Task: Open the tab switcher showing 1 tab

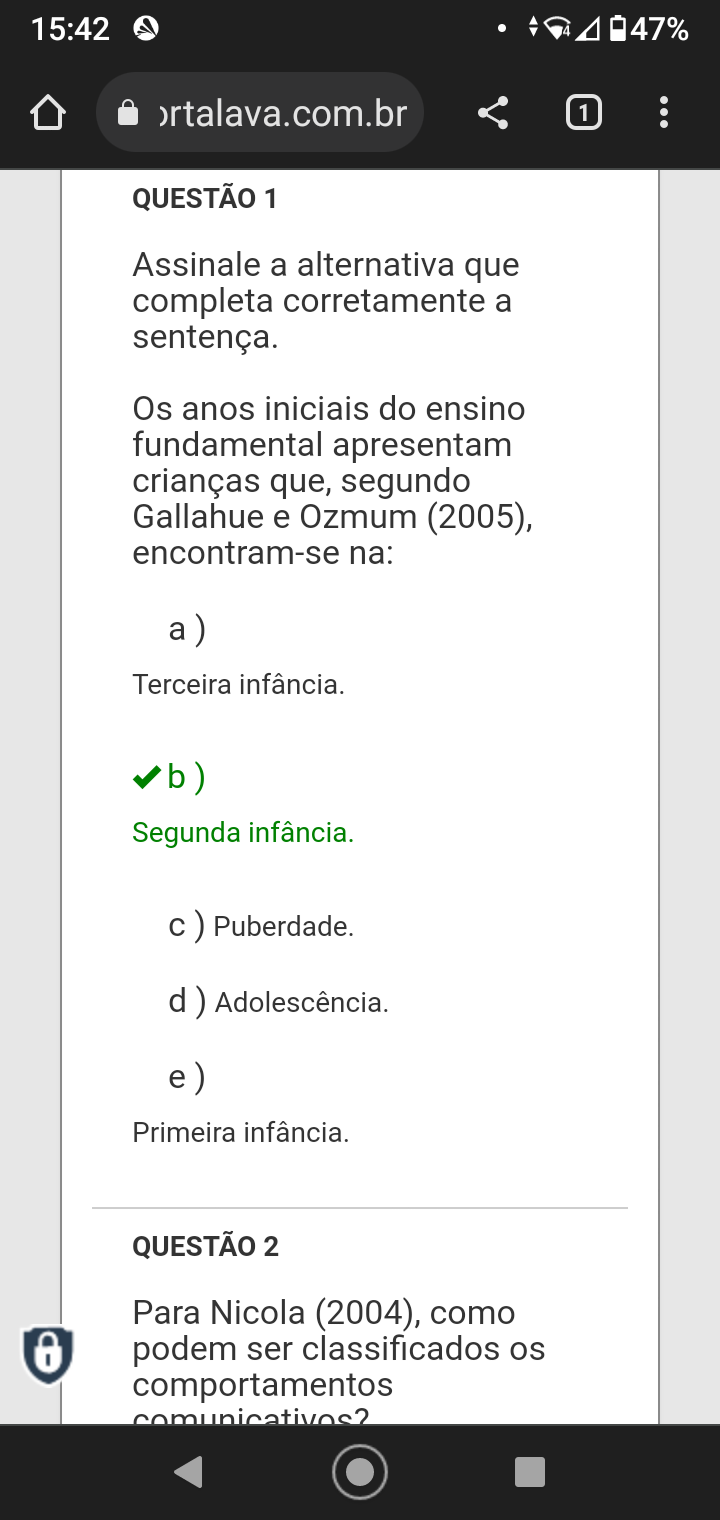Action: pos(584,113)
